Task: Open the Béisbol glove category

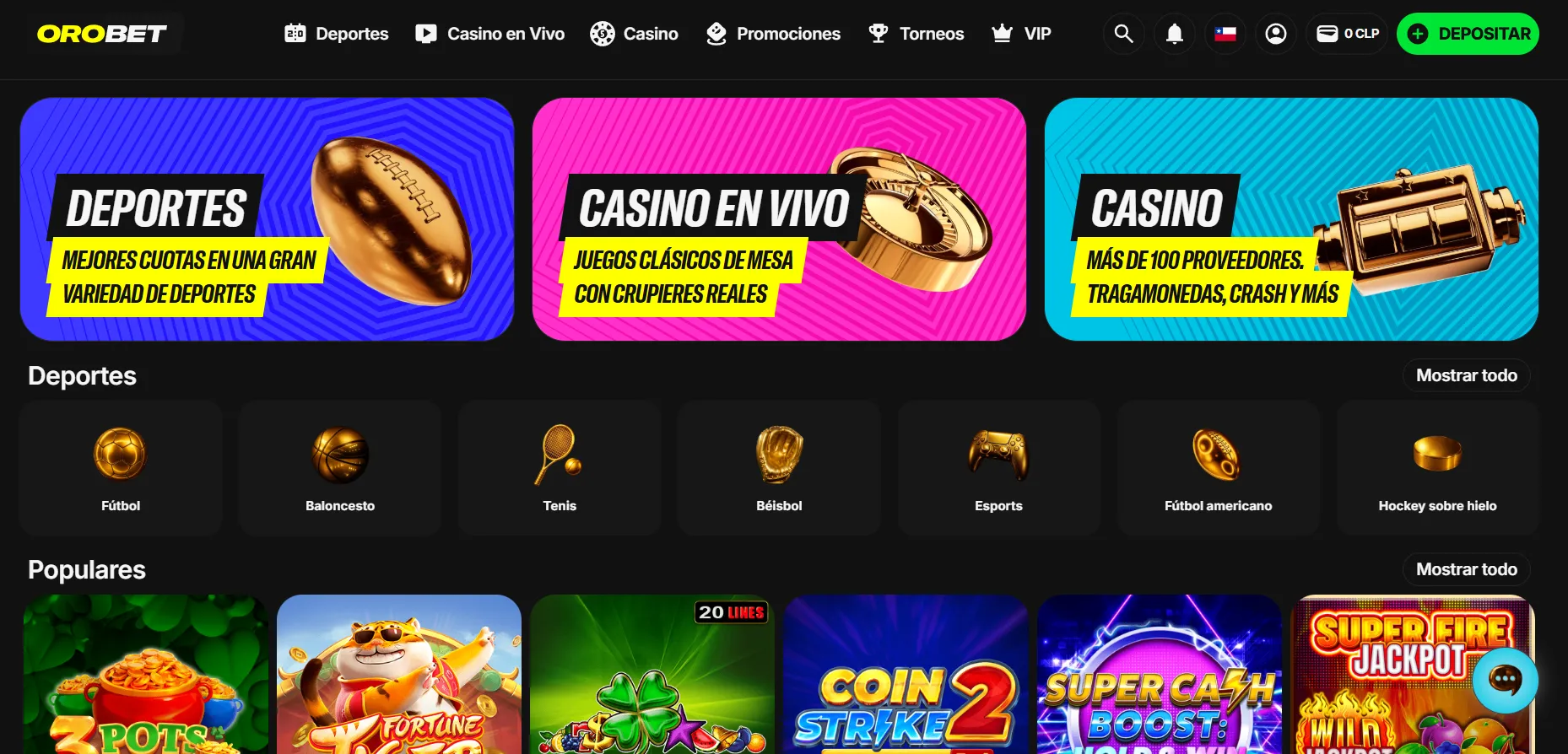Action: tap(779, 468)
